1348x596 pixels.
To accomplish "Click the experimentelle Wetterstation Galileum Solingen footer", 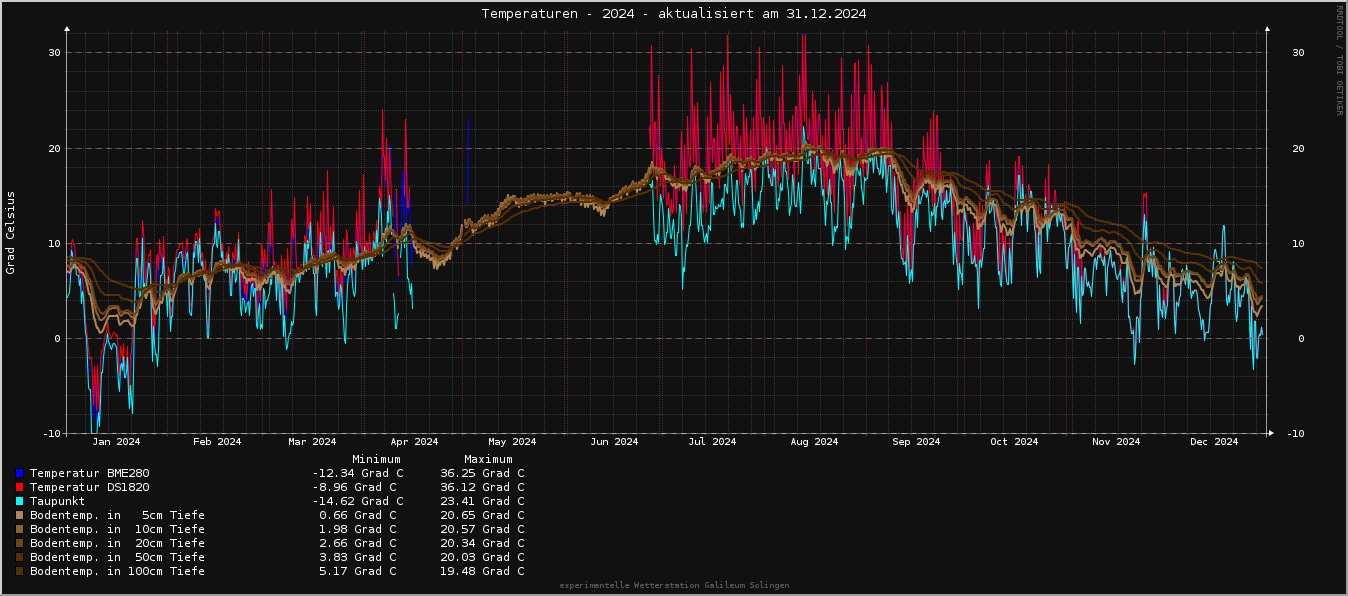I will [x=674, y=585].
